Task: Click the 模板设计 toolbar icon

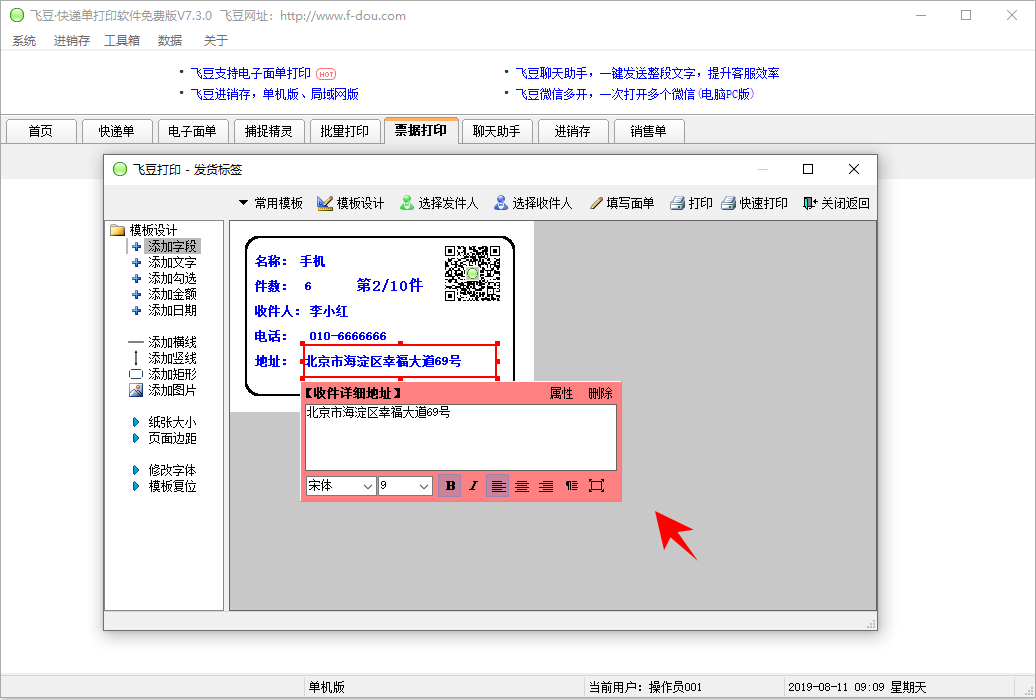Action: pos(324,203)
